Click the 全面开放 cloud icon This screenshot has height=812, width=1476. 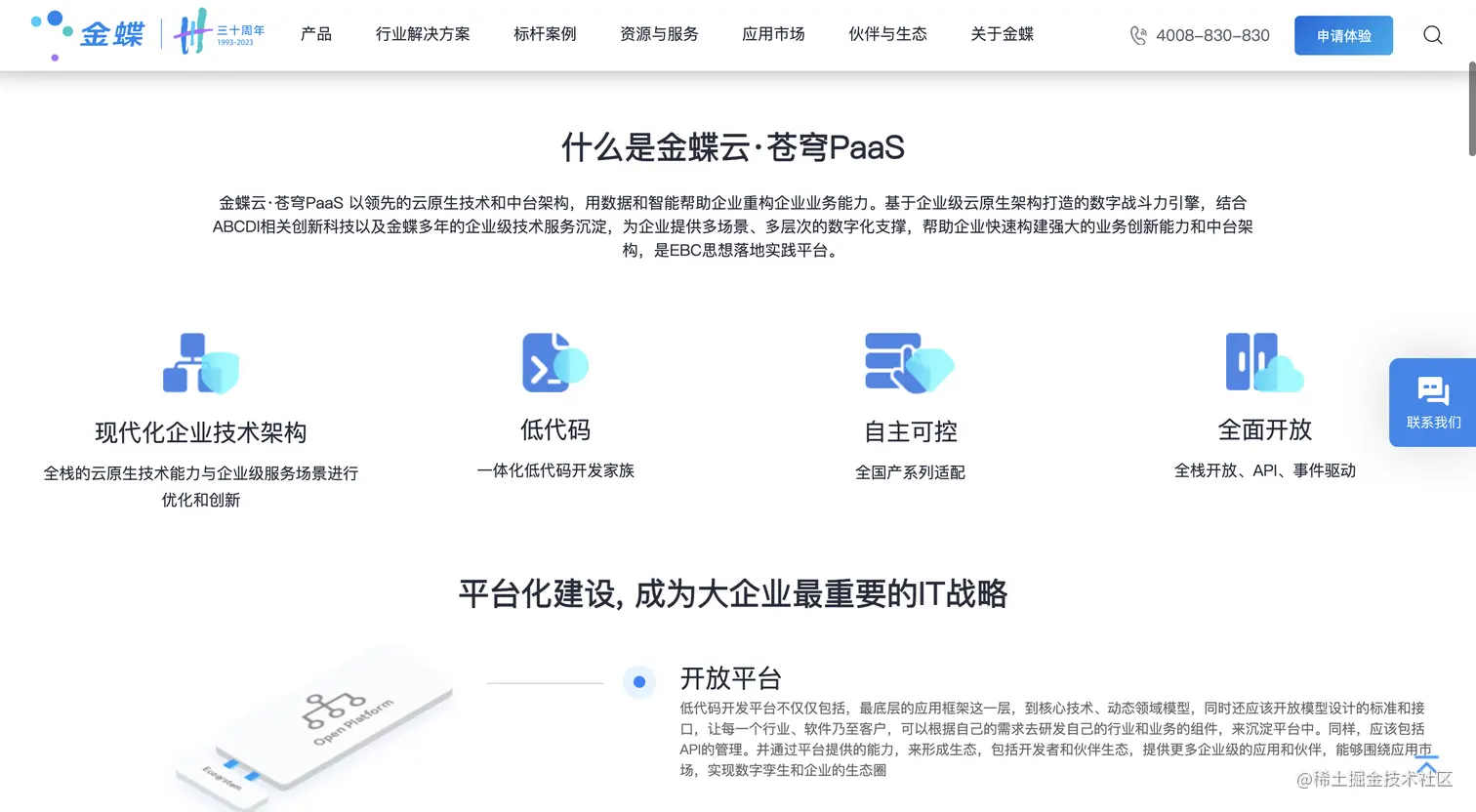[1264, 362]
